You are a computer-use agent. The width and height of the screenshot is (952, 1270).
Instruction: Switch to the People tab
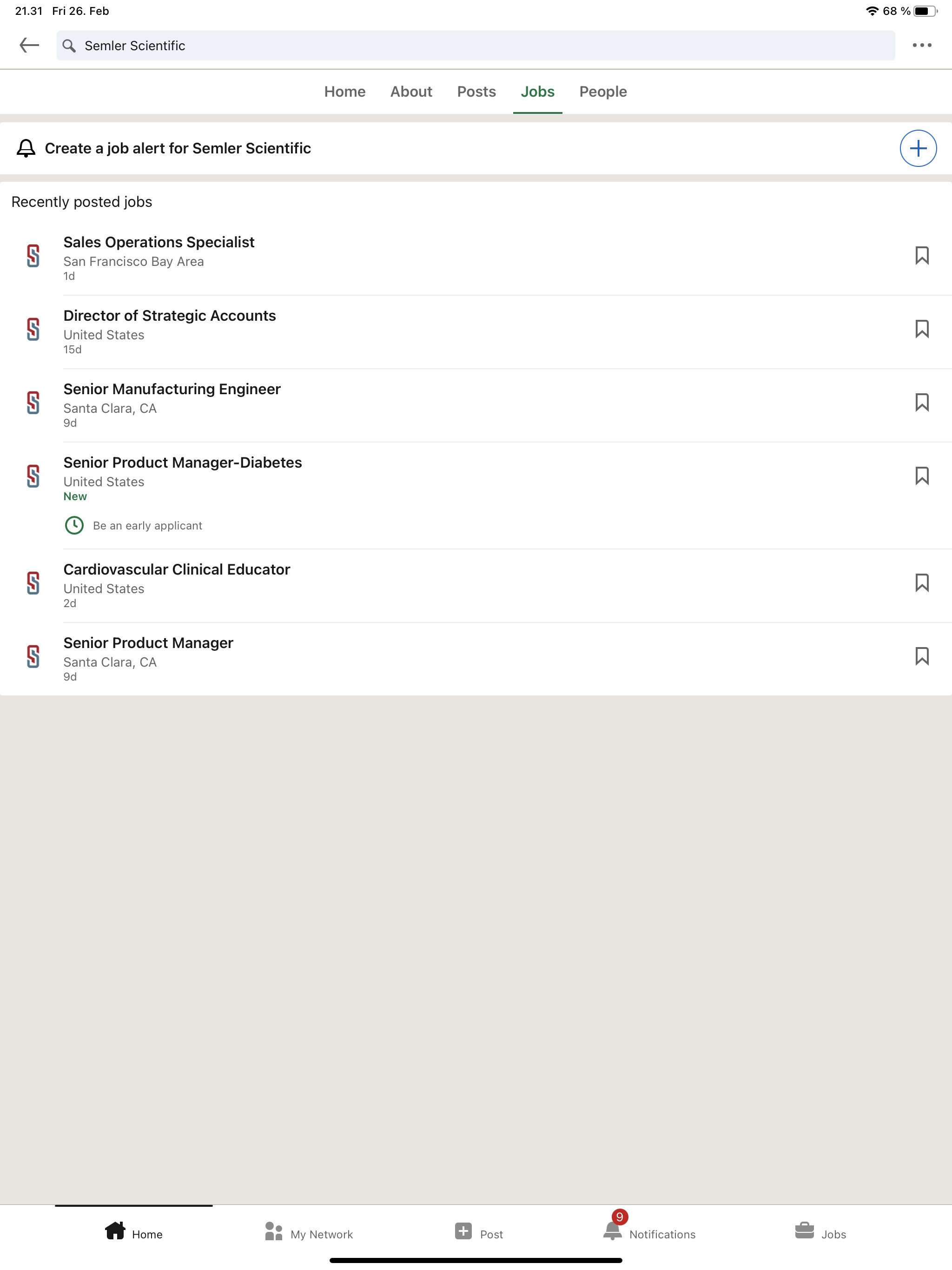(603, 92)
